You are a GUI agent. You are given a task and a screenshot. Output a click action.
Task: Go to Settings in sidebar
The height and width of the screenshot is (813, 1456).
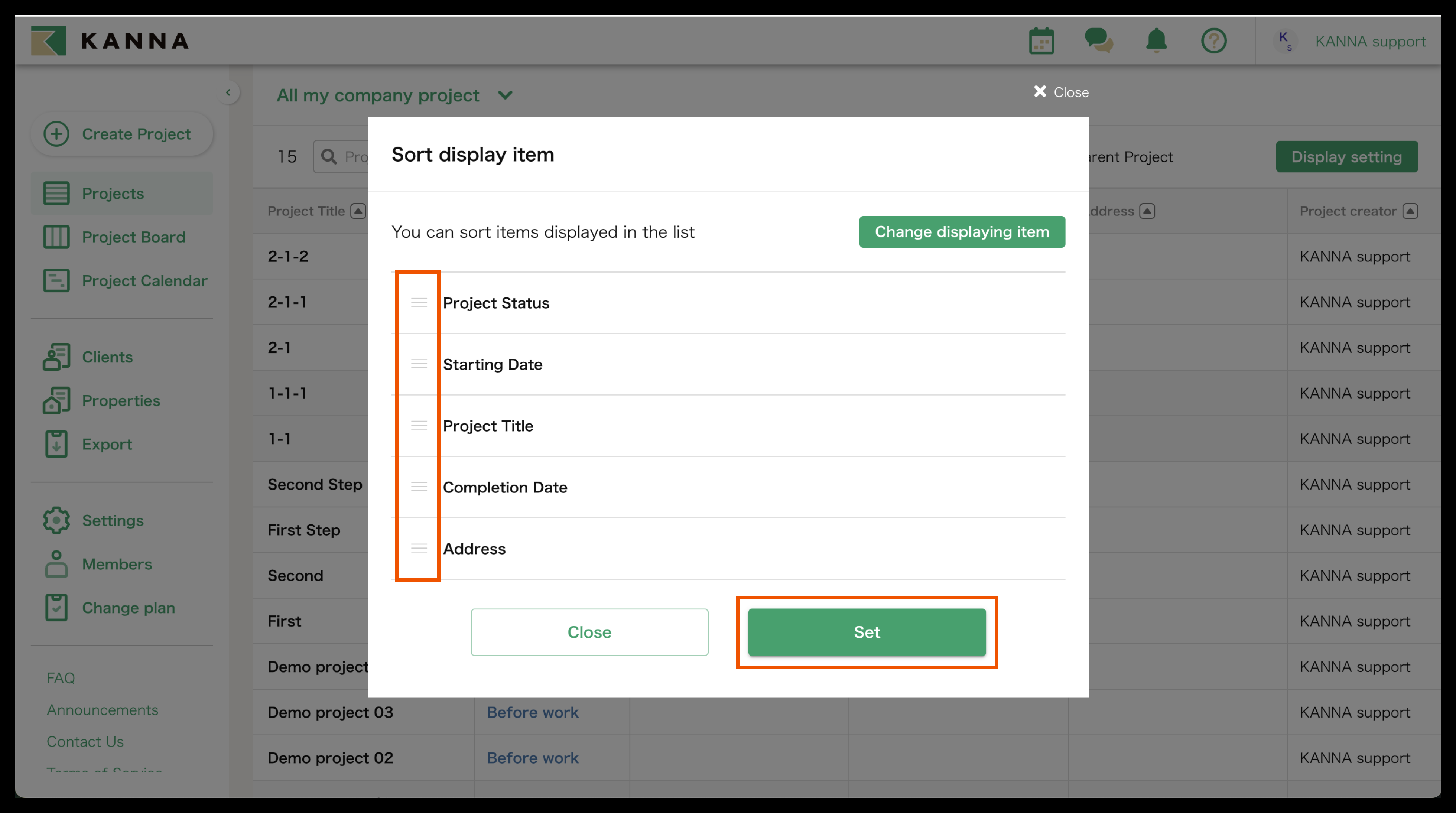pyautogui.click(x=112, y=520)
